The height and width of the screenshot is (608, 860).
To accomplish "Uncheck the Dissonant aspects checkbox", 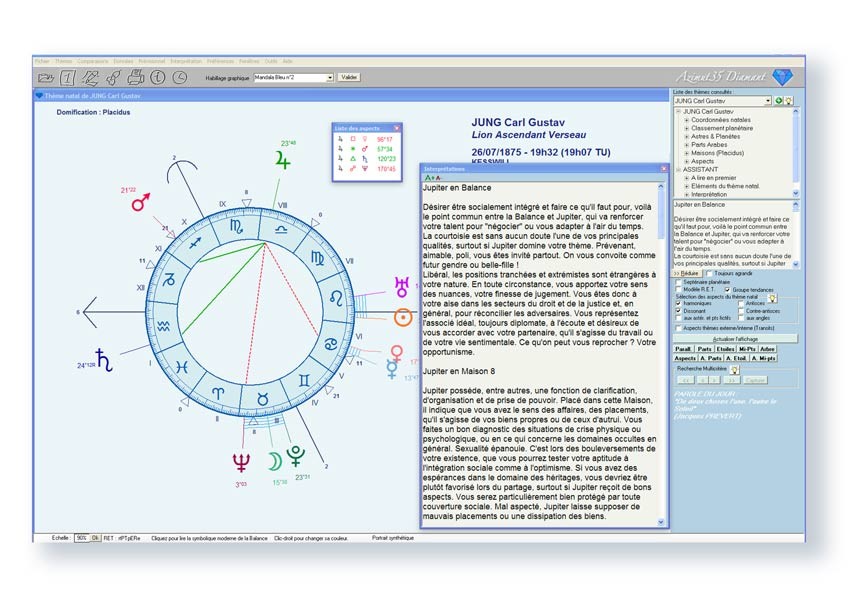I will (x=678, y=310).
